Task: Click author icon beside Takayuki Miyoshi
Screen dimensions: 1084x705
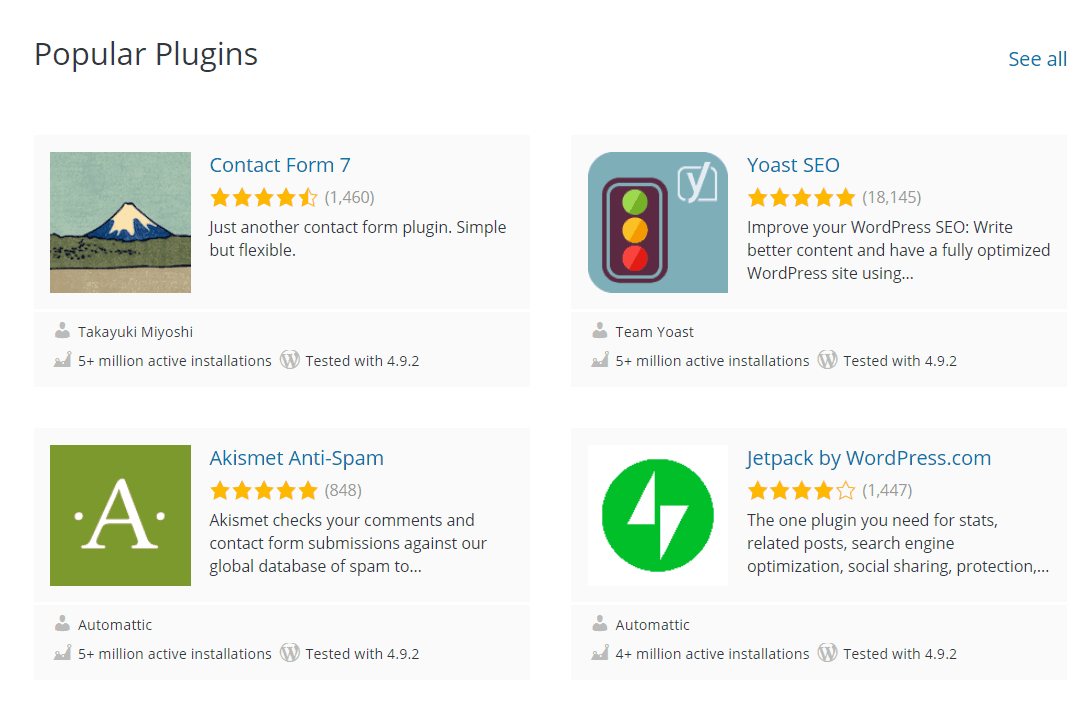Action: [x=62, y=331]
